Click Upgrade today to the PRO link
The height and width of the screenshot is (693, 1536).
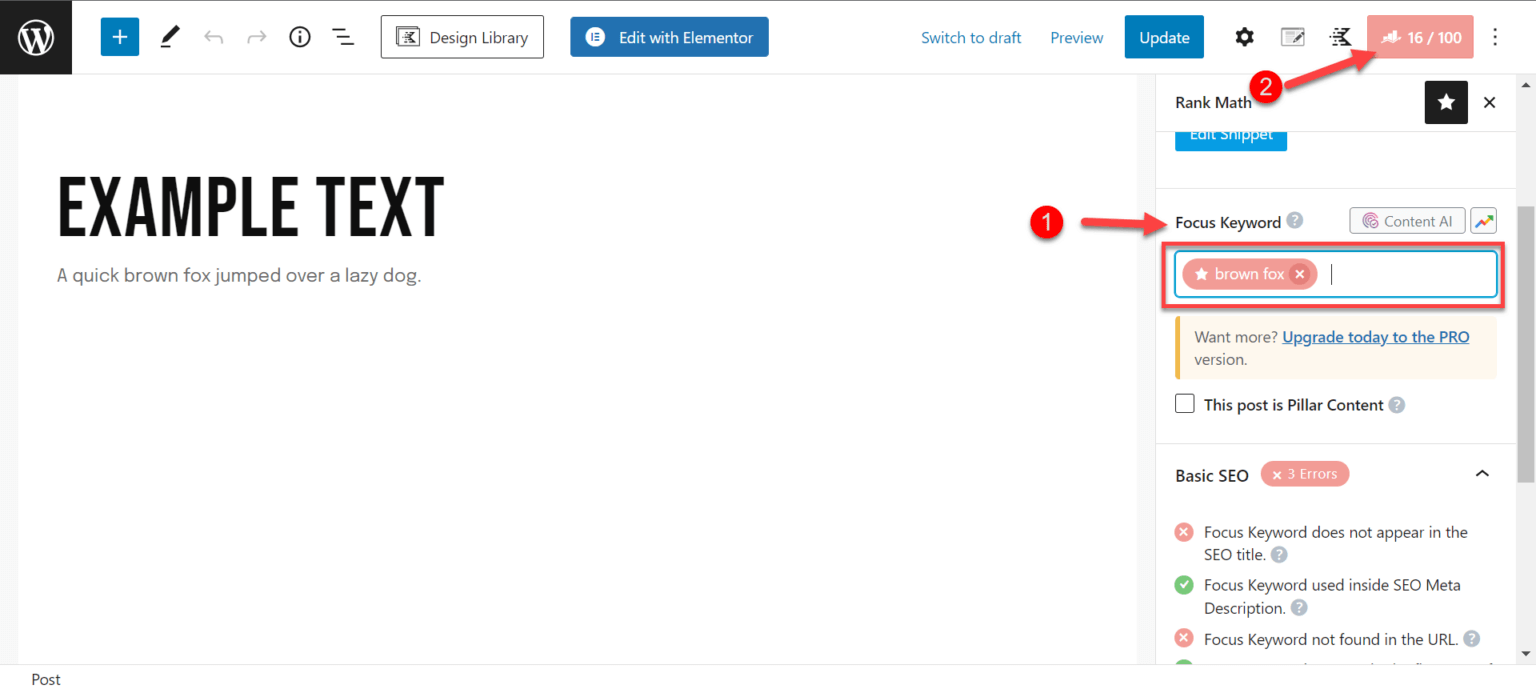pos(1376,337)
